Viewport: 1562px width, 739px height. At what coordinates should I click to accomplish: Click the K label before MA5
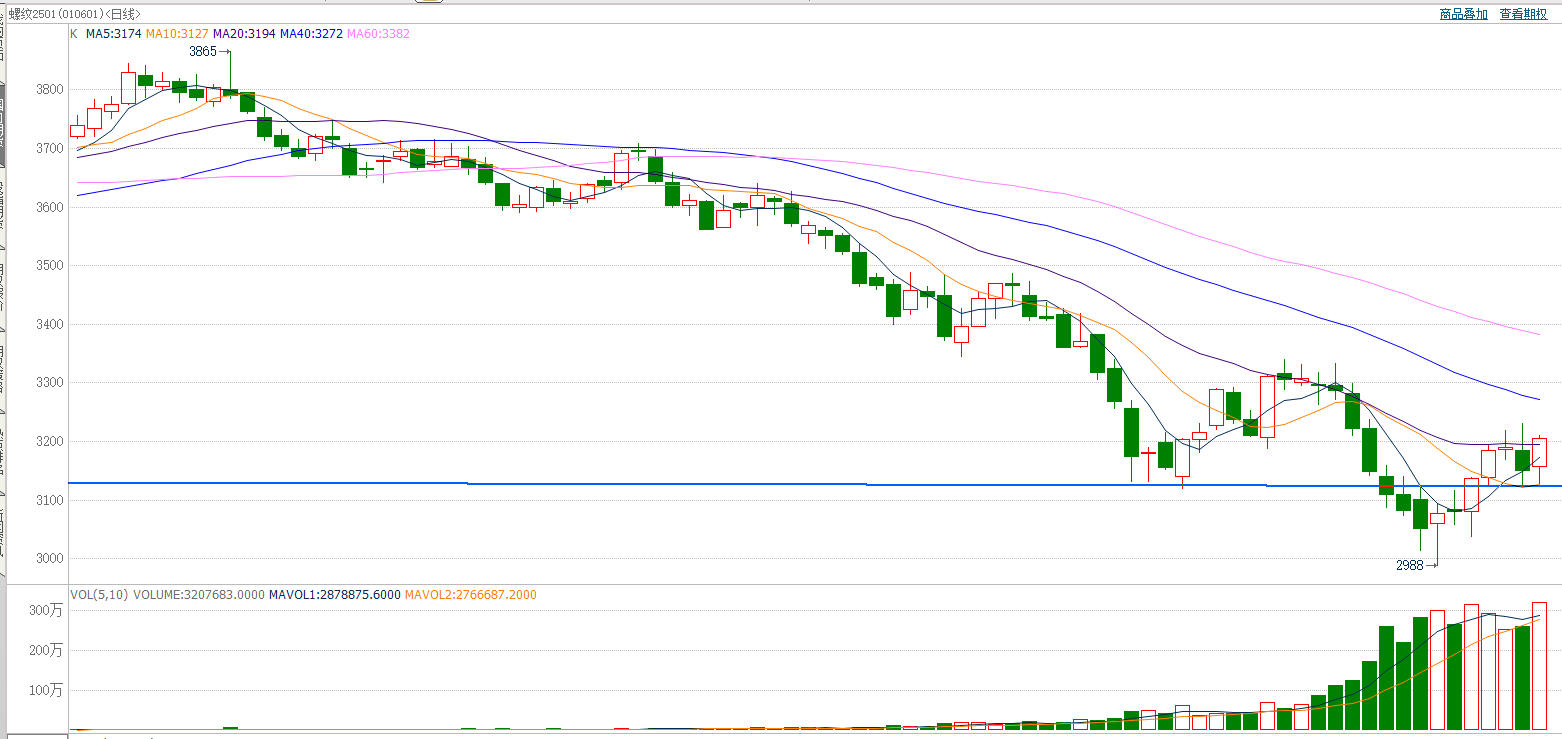tap(74, 34)
